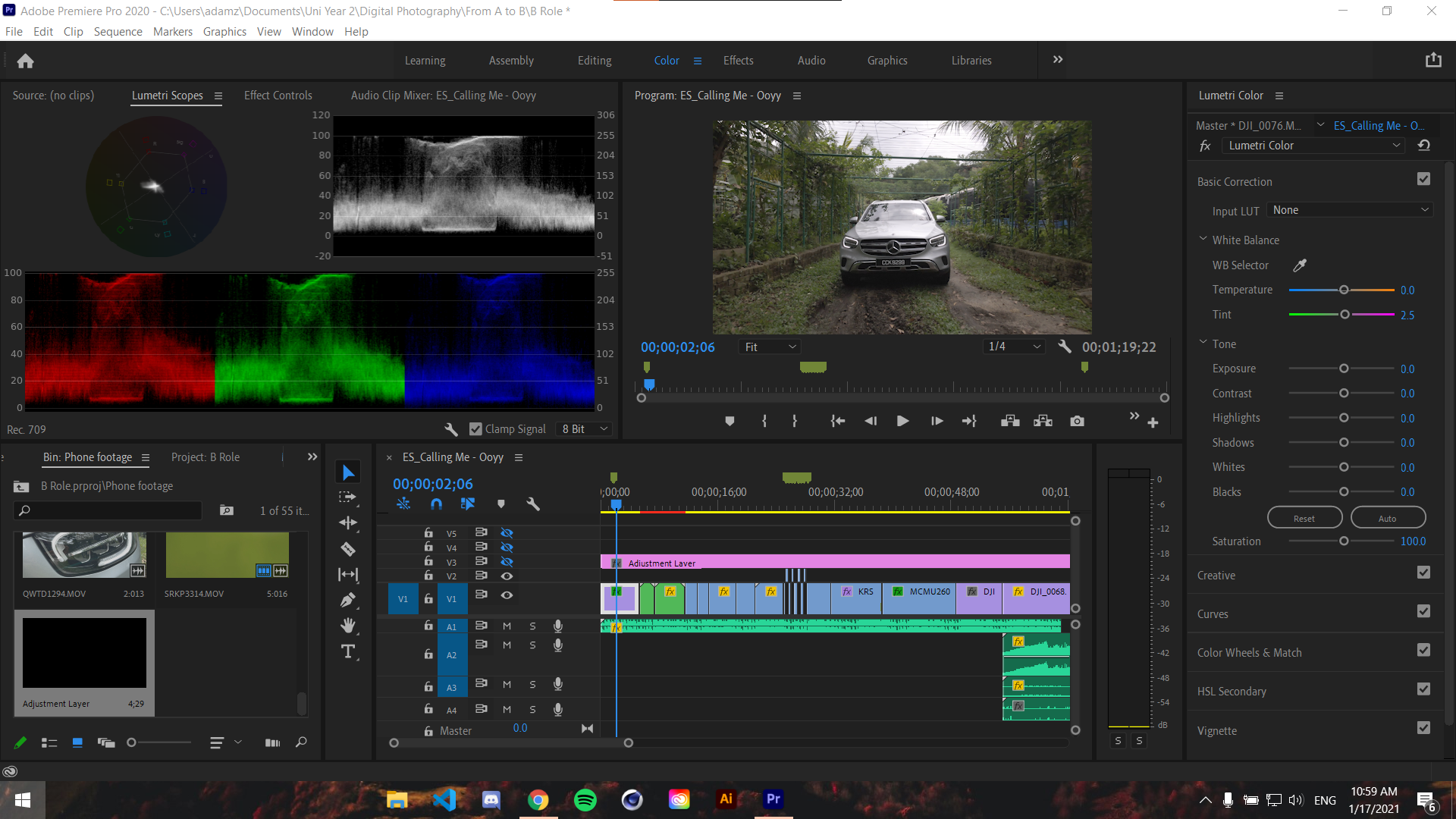Open Program monitor wrench settings
The width and height of the screenshot is (1456, 819).
1065,347
